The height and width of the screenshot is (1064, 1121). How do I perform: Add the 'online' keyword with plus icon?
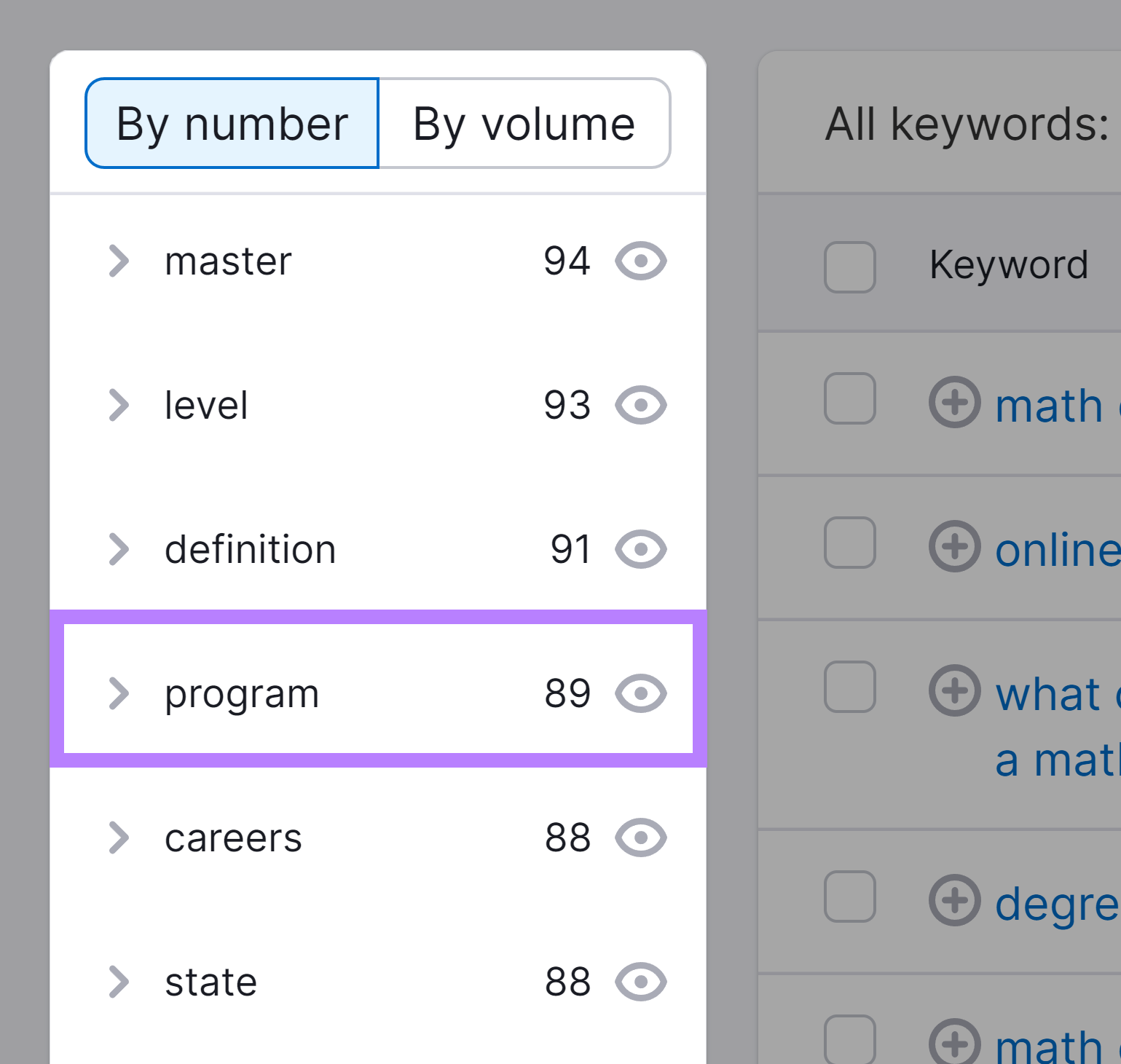point(954,546)
